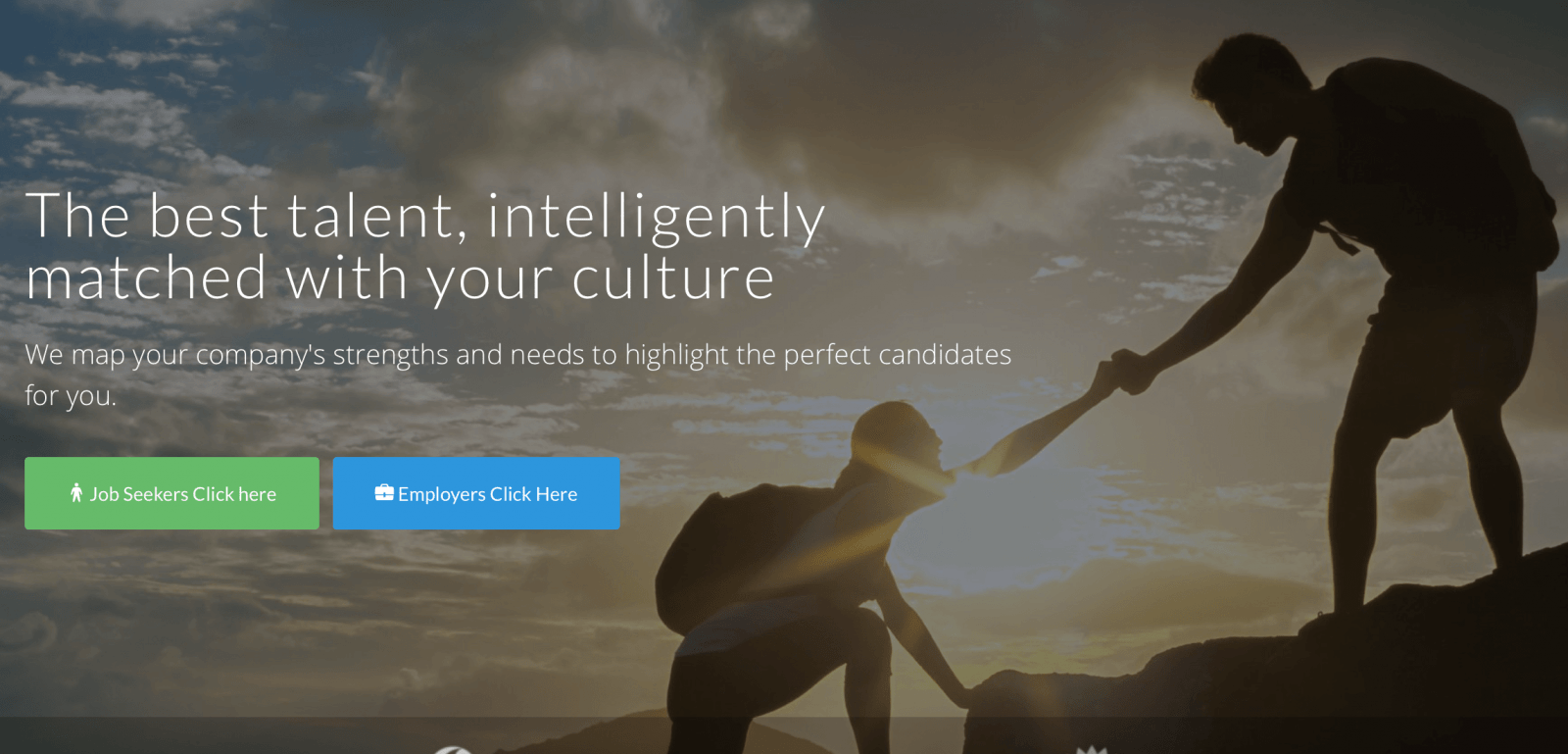
Task: Click the headline 'The best talent, intelligently'
Action: 425,217
